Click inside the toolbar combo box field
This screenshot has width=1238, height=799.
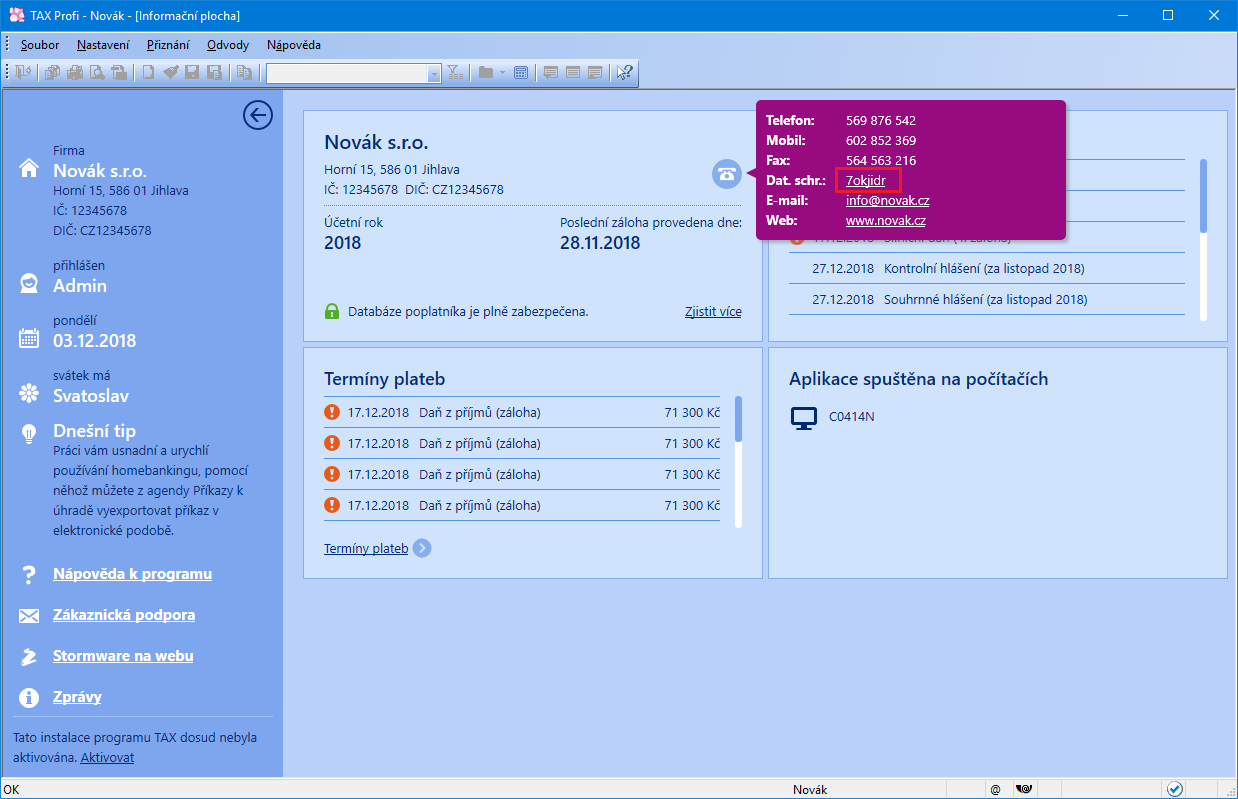(347, 73)
